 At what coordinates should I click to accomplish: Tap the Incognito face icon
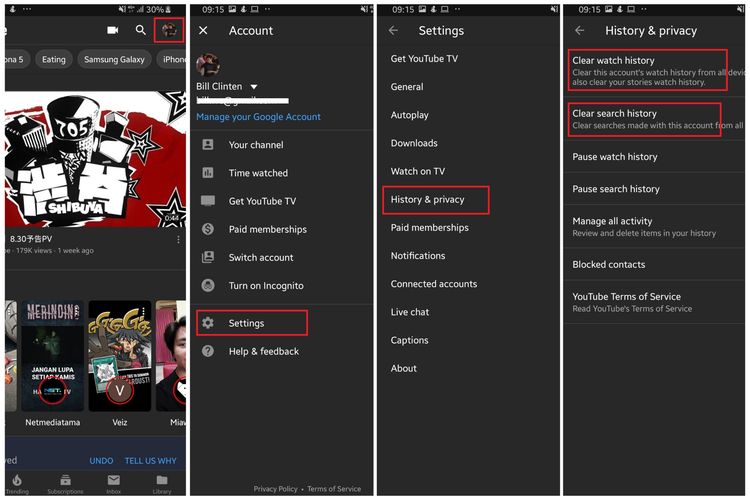pyautogui.click(x=208, y=285)
